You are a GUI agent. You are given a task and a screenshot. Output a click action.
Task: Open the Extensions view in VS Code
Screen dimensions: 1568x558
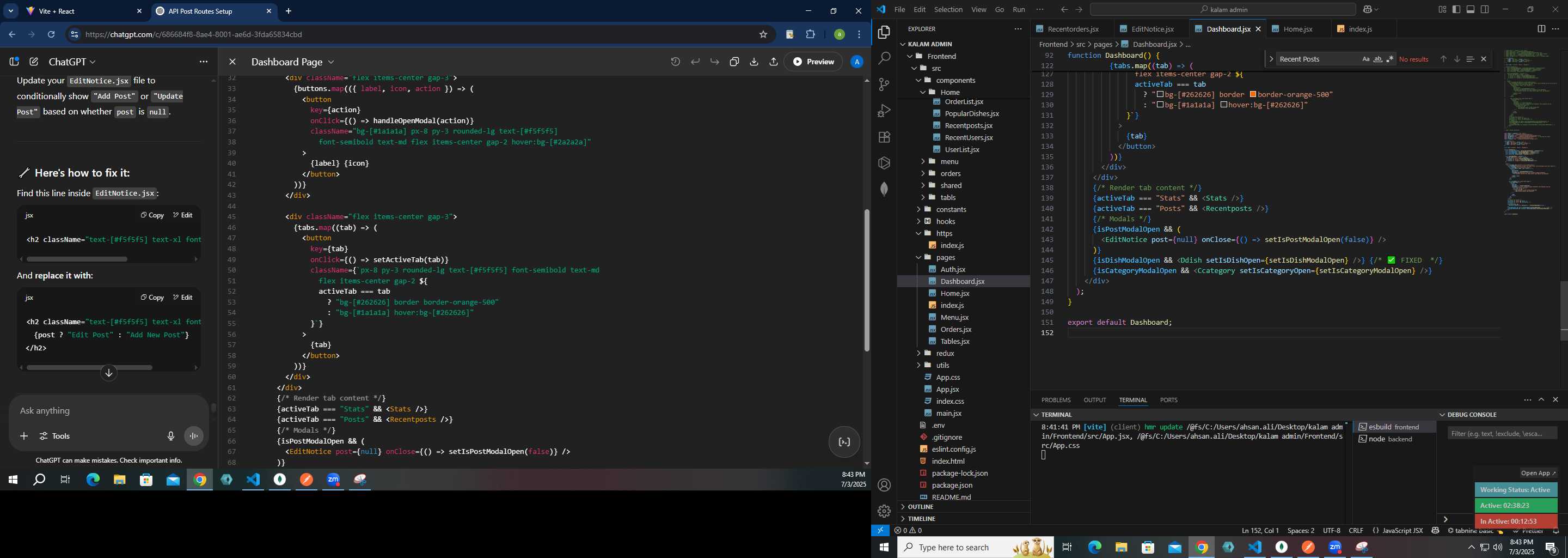(884, 137)
